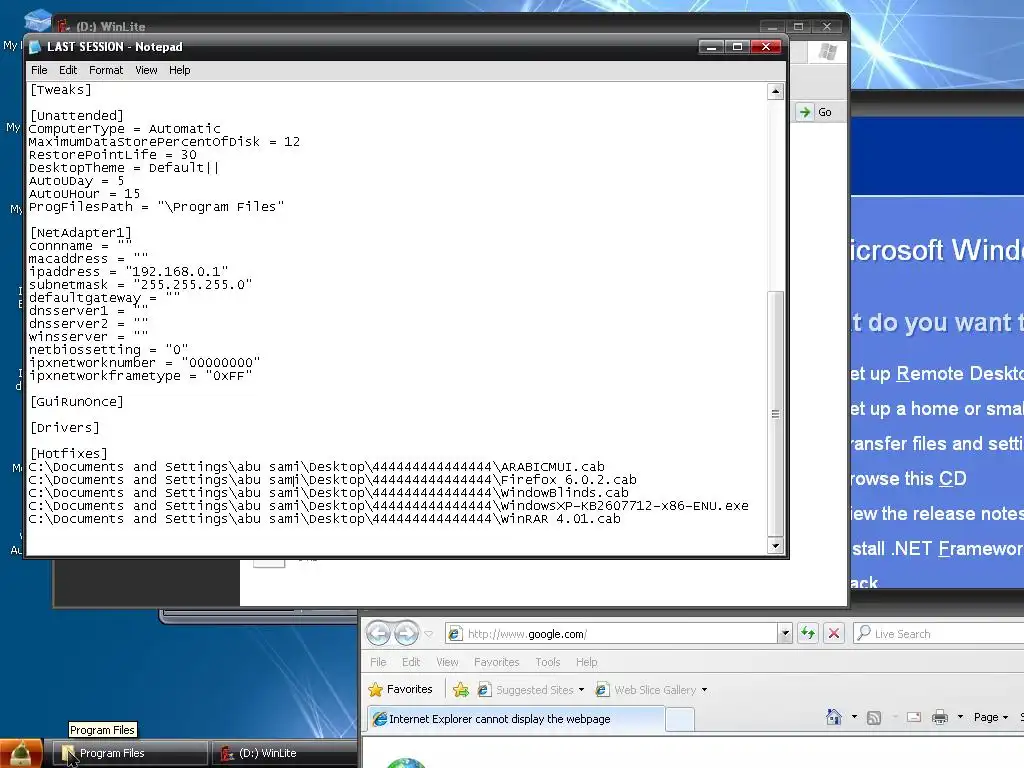The width and height of the screenshot is (1024, 768).
Task: Click Start button on taskbar
Action: 21,754
